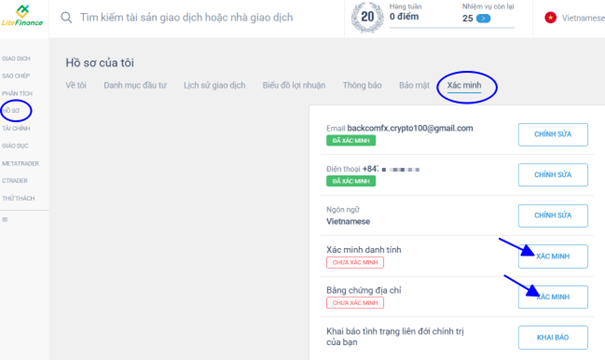This screenshot has width=605, height=360.
Task: Click Xác minh for proof of address
Action: 553,297
